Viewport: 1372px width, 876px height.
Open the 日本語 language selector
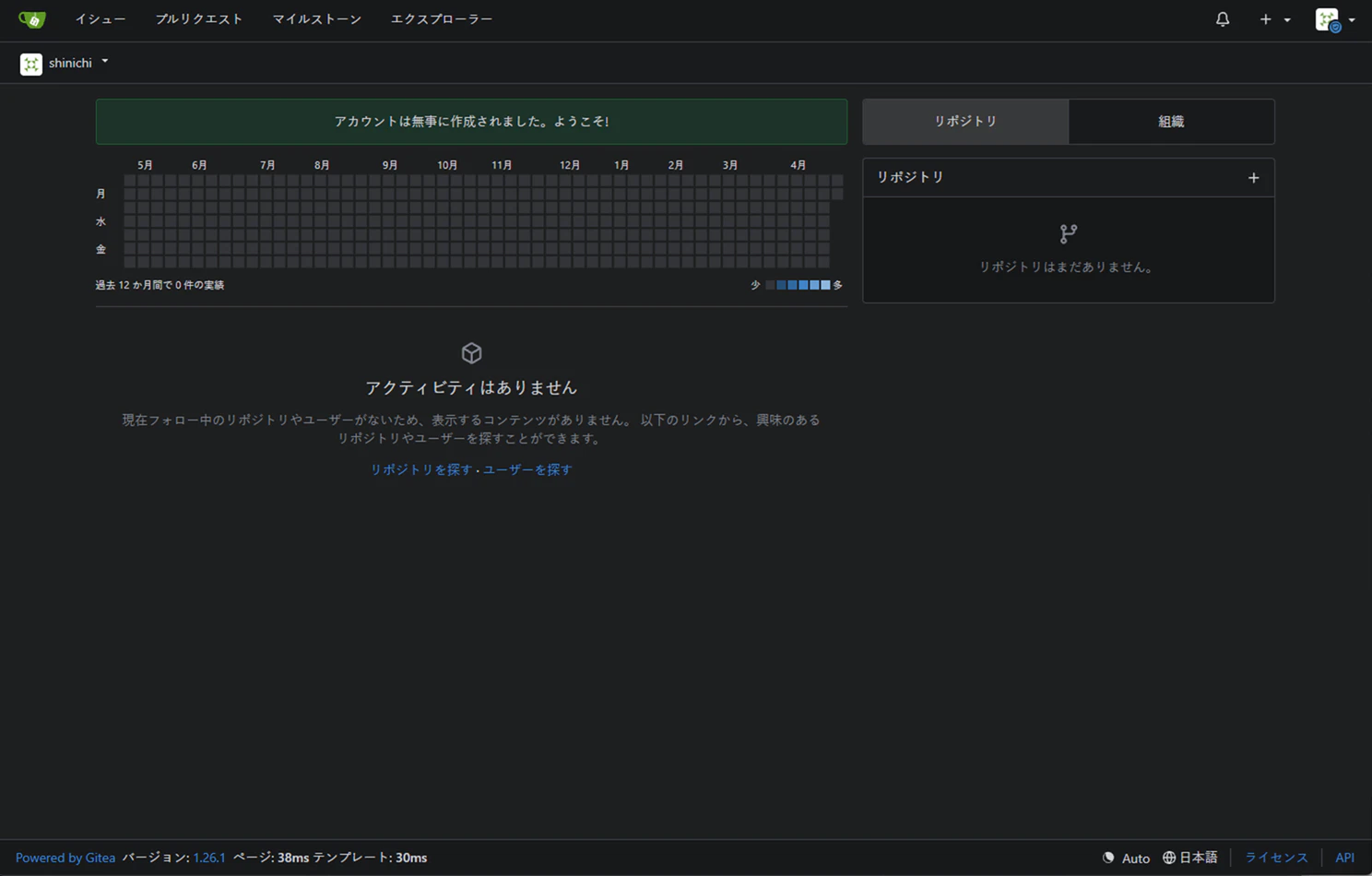[x=1189, y=858]
